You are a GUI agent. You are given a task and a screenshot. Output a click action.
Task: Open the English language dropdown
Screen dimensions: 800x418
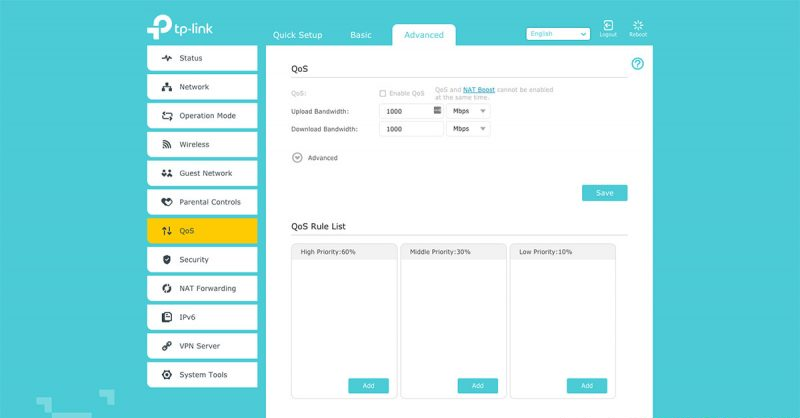click(x=558, y=33)
